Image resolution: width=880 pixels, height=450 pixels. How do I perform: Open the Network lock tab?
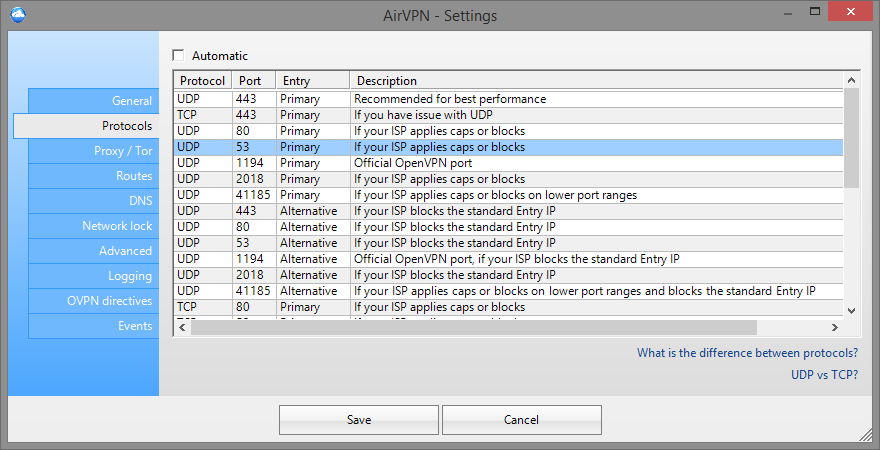point(94,226)
